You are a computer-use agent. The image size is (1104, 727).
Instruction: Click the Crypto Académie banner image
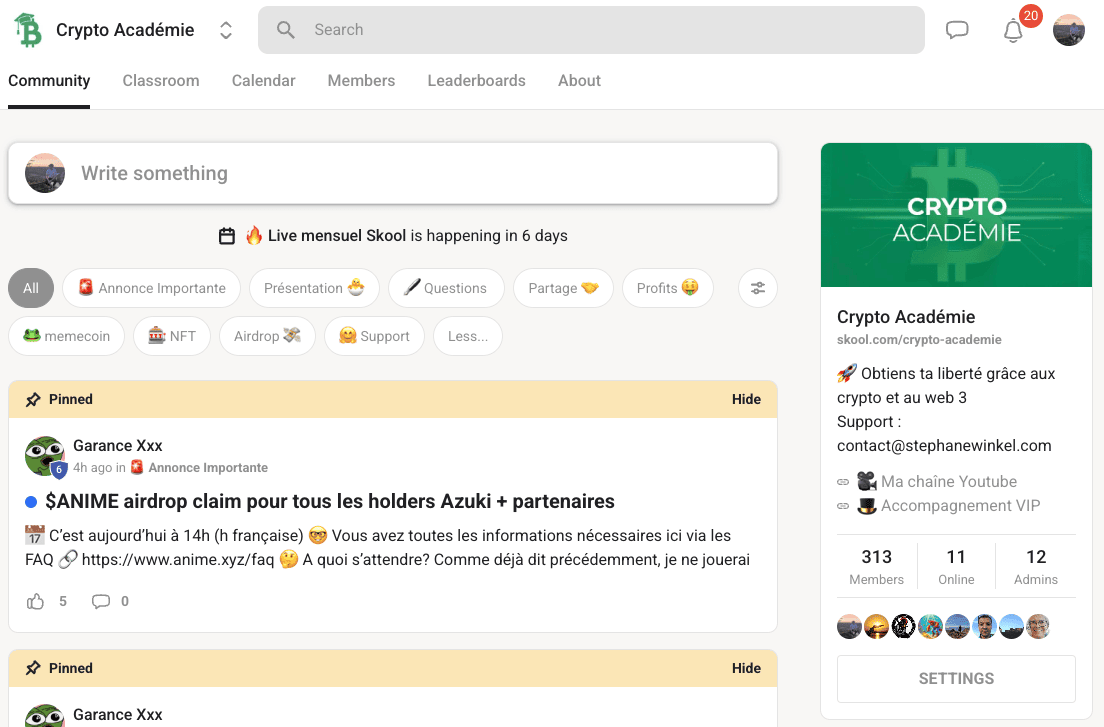point(956,215)
